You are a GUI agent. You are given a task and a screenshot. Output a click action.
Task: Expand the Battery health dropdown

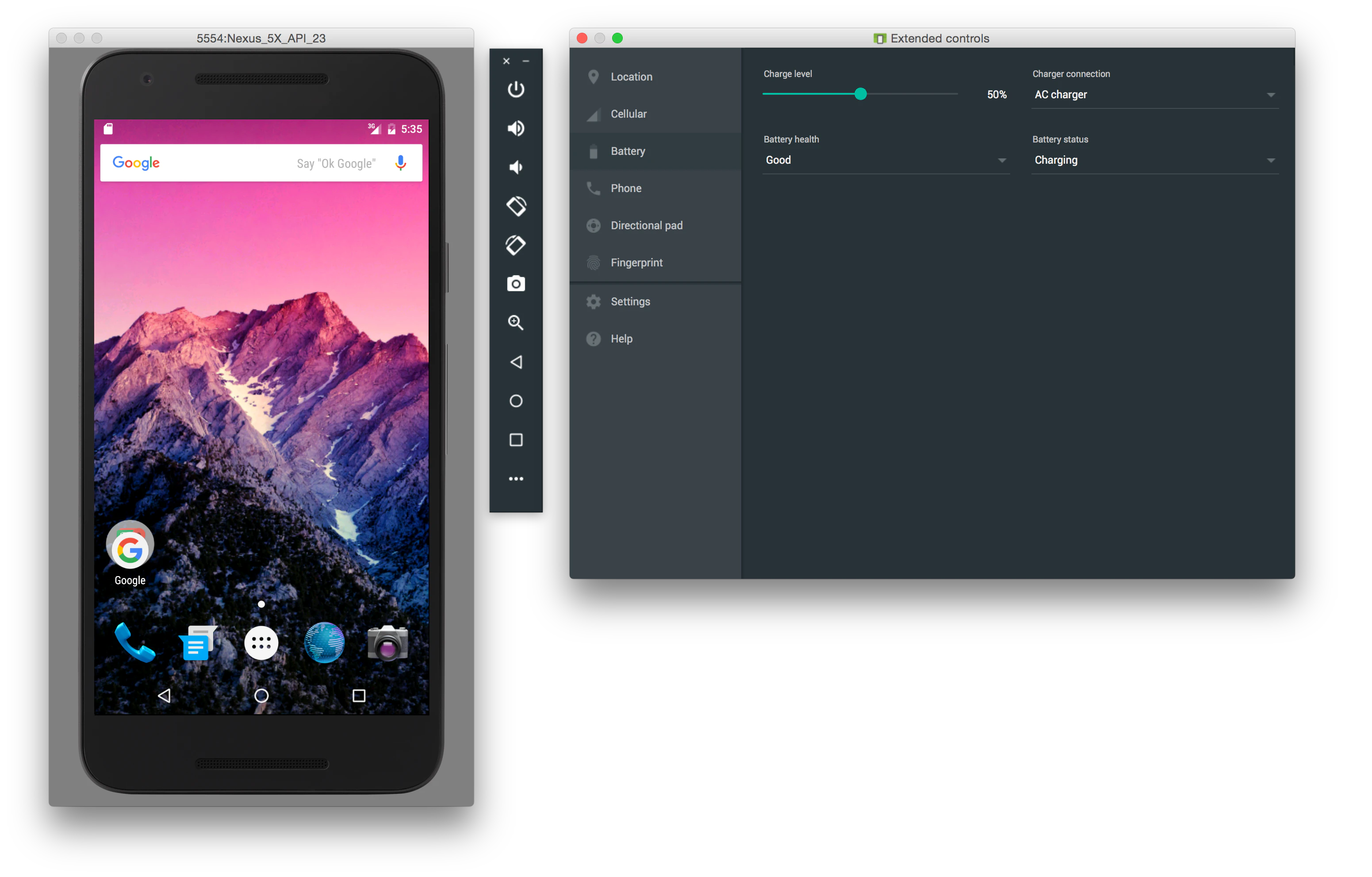885,160
